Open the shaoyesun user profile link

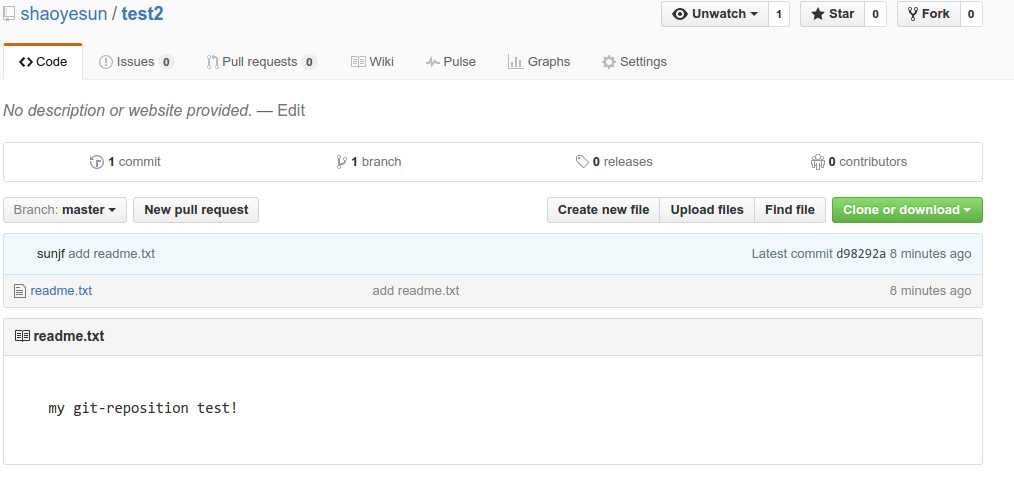[63, 14]
